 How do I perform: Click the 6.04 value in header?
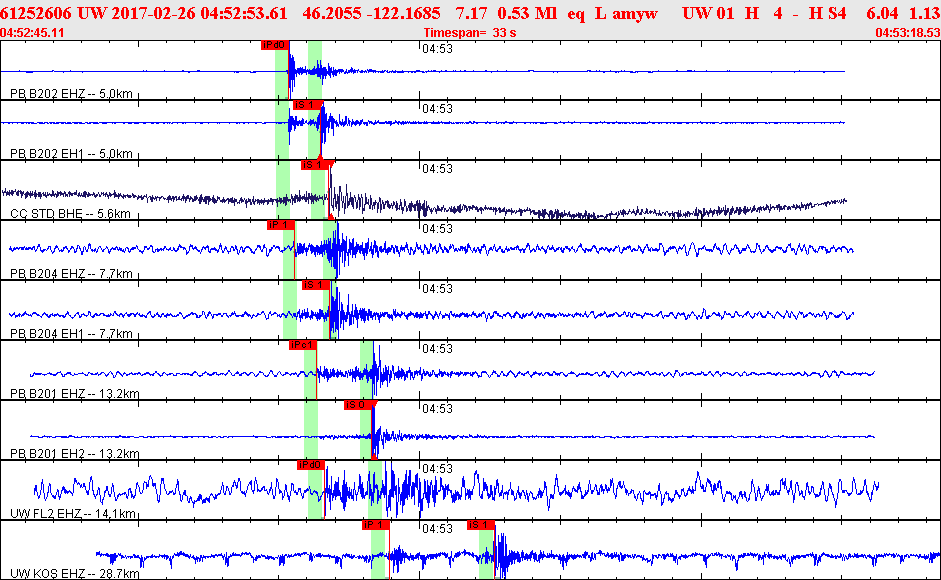(882, 13)
